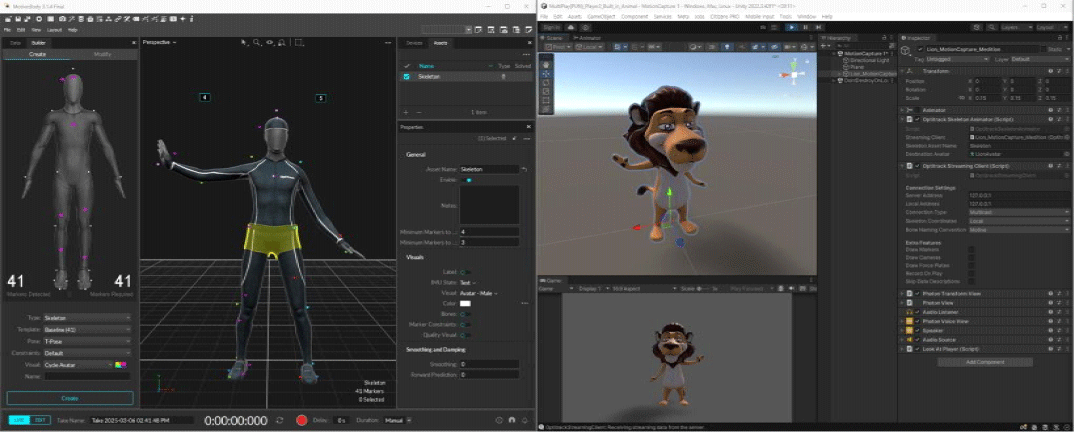Click Motive headphone icon in status bar
Screen dimensions: 1074x432
511,420
